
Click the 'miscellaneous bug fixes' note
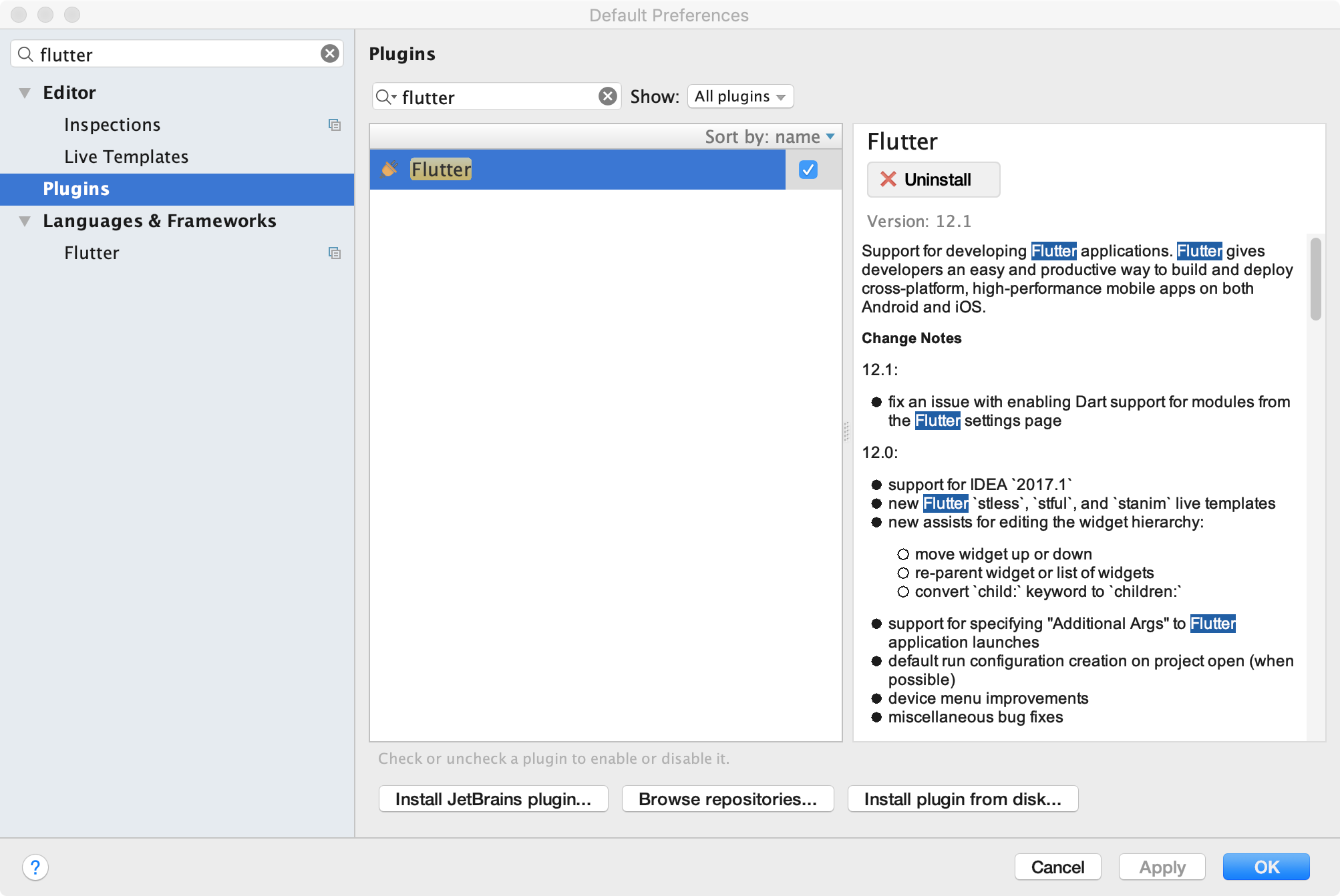(x=975, y=717)
